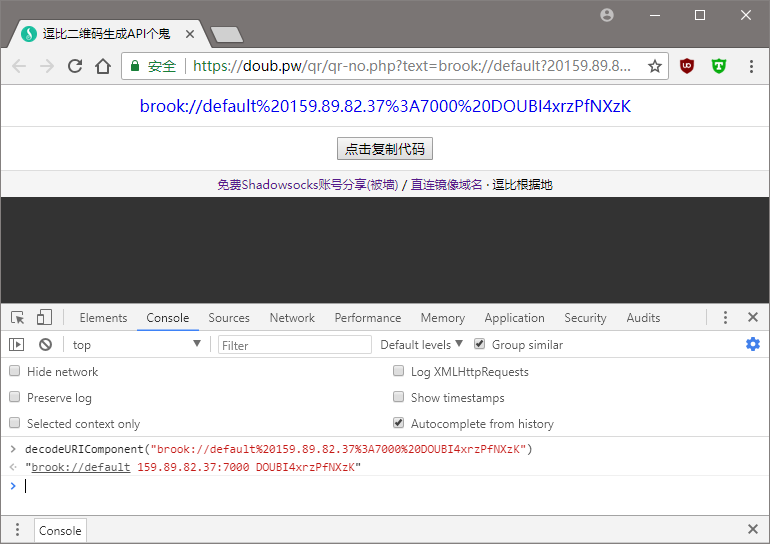Switch to the Memory tab
Image resolution: width=770 pixels, height=544 pixels.
[442, 318]
